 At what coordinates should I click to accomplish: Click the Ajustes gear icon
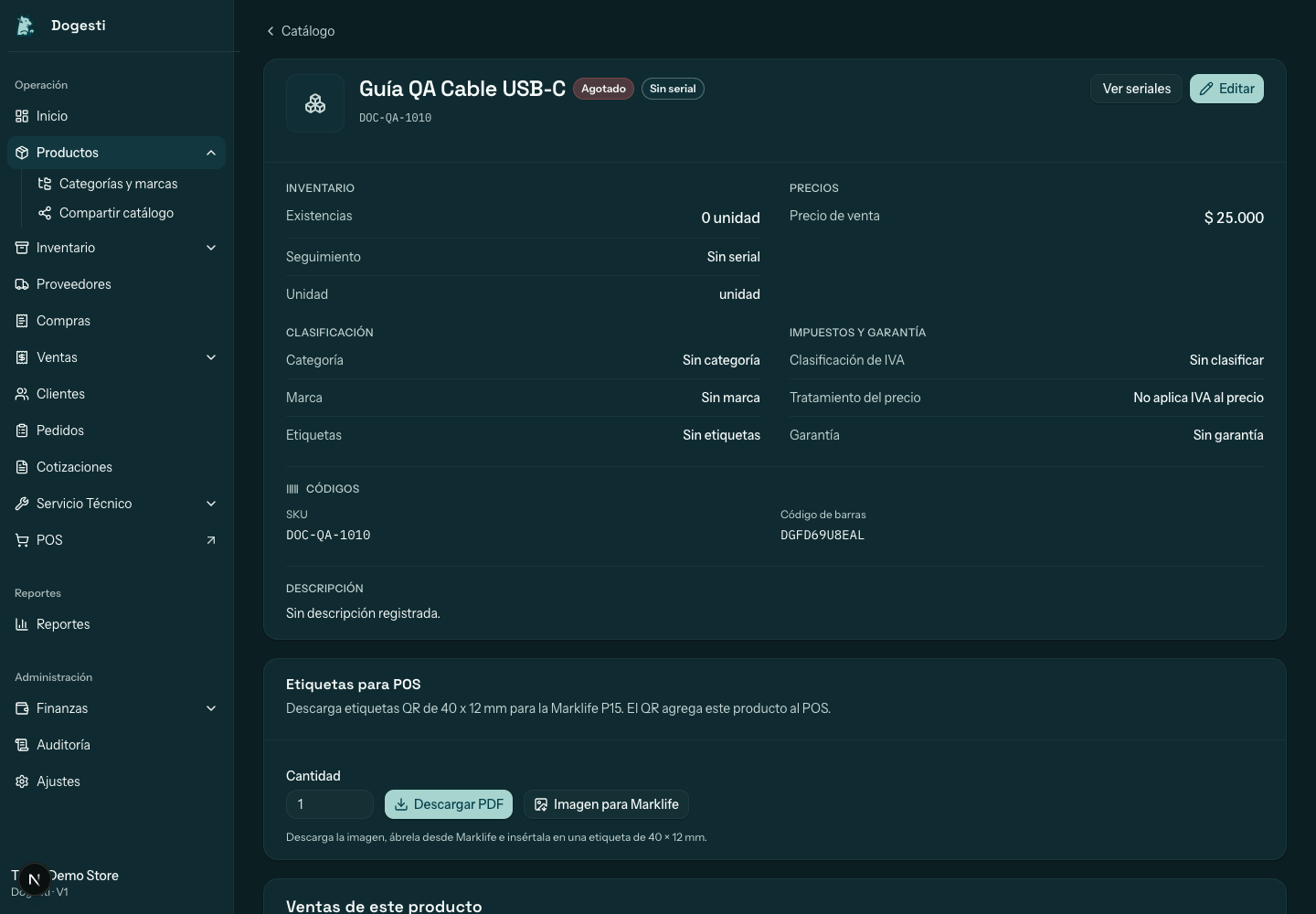(x=22, y=781)
